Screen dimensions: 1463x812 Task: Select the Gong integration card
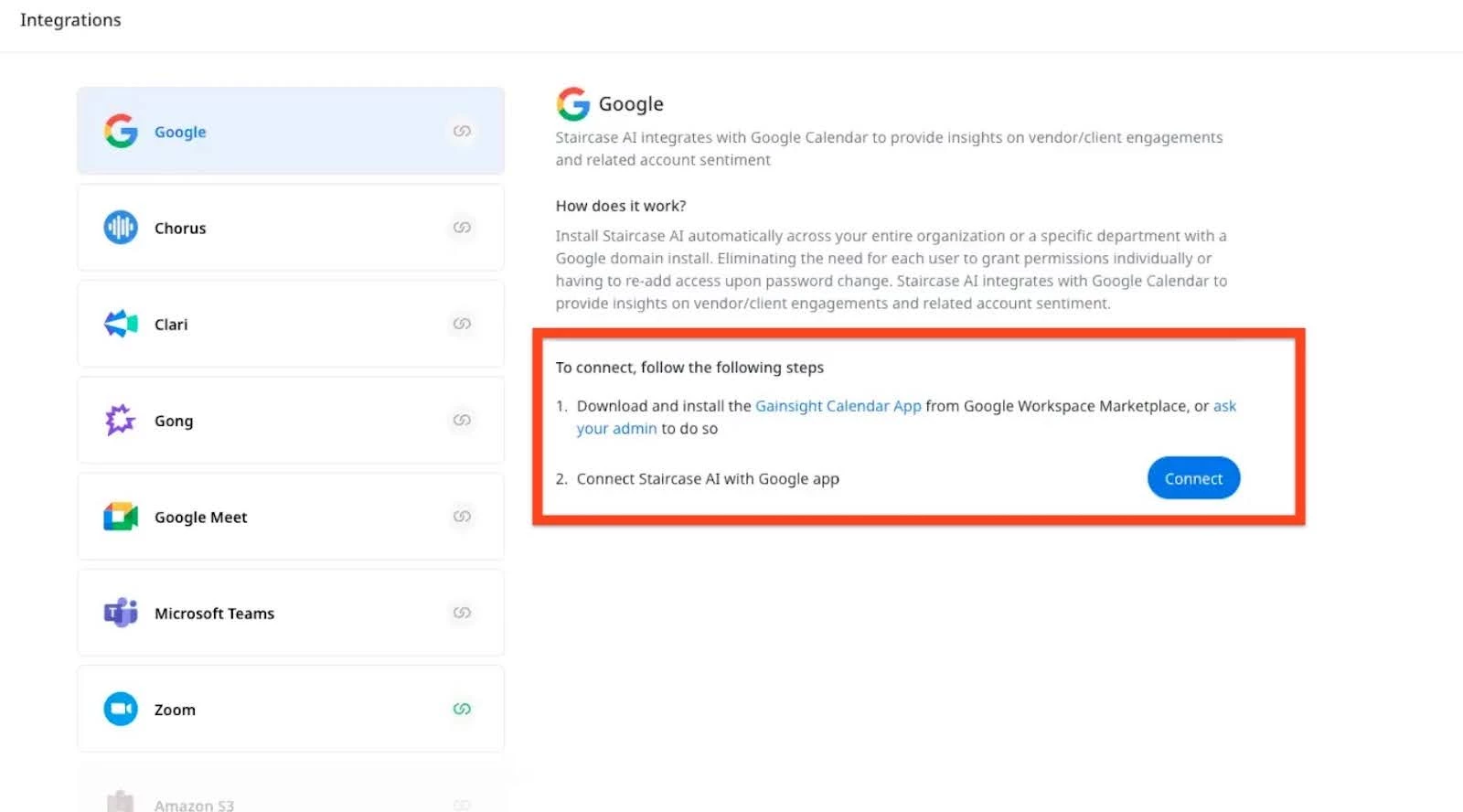click(x=291, y=420)
